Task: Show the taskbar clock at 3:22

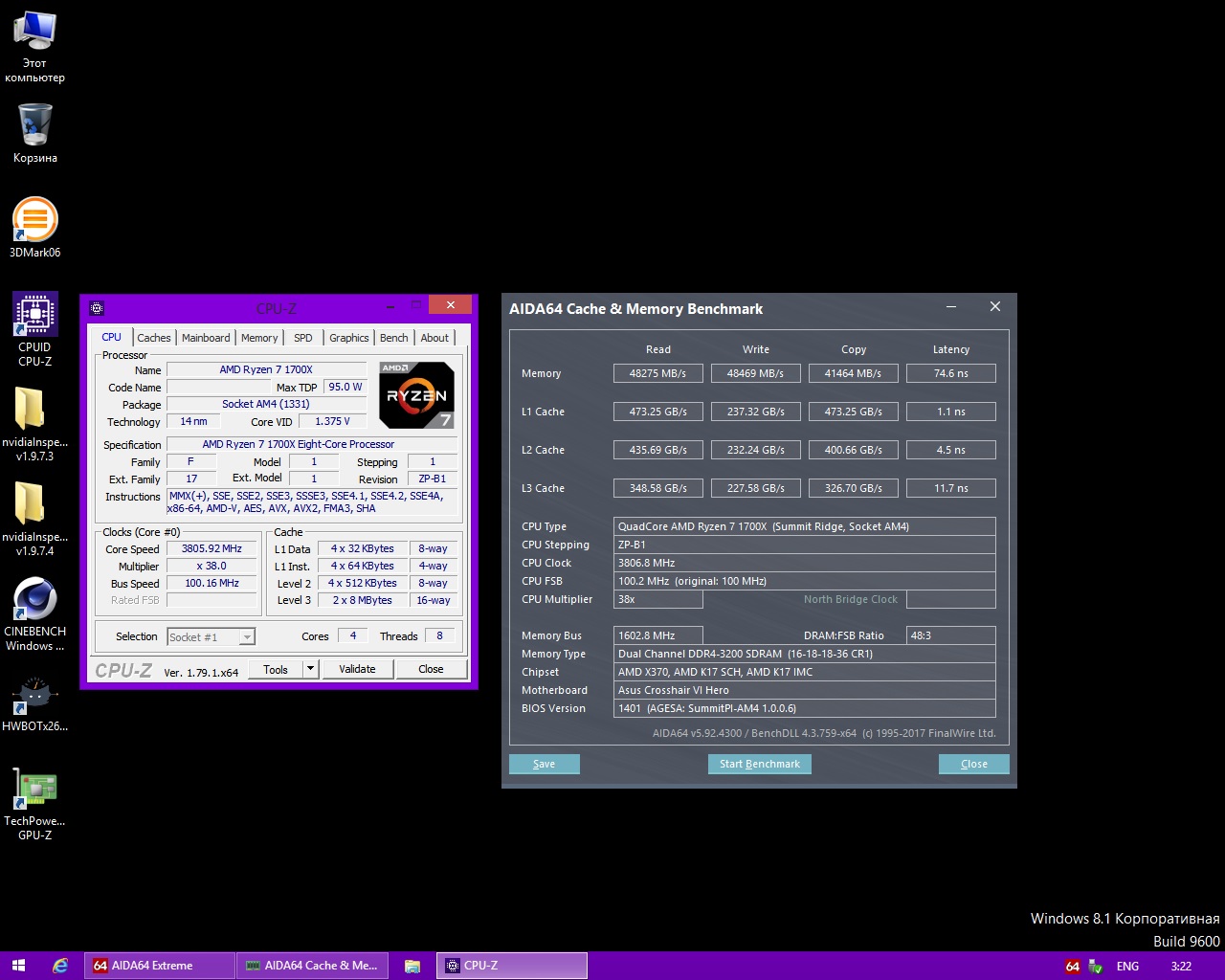Action: tap(1181, 967)
